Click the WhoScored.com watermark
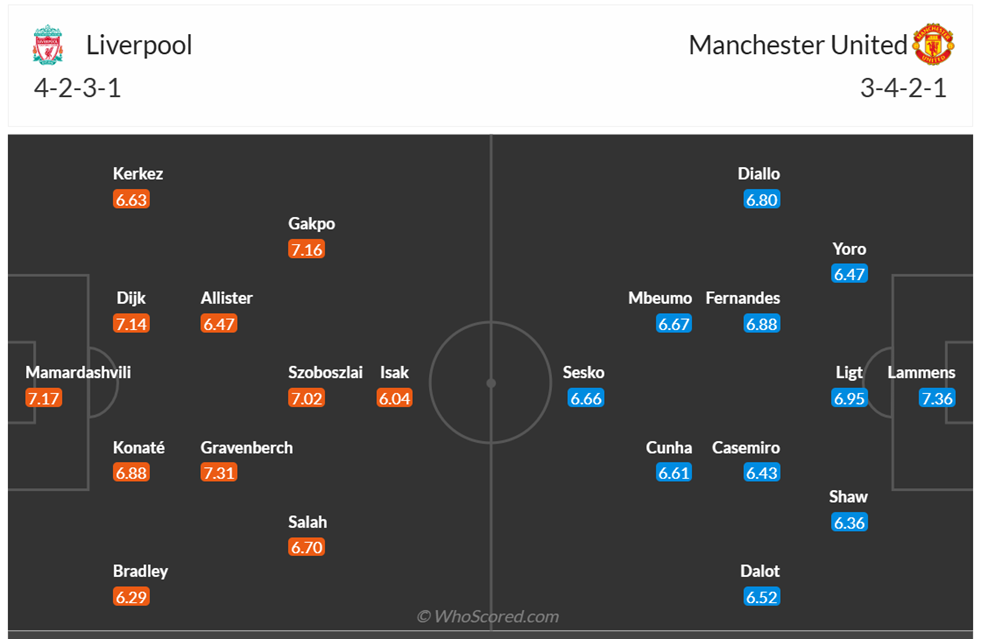This screenshot has height=639, width=981. (488, 617)
